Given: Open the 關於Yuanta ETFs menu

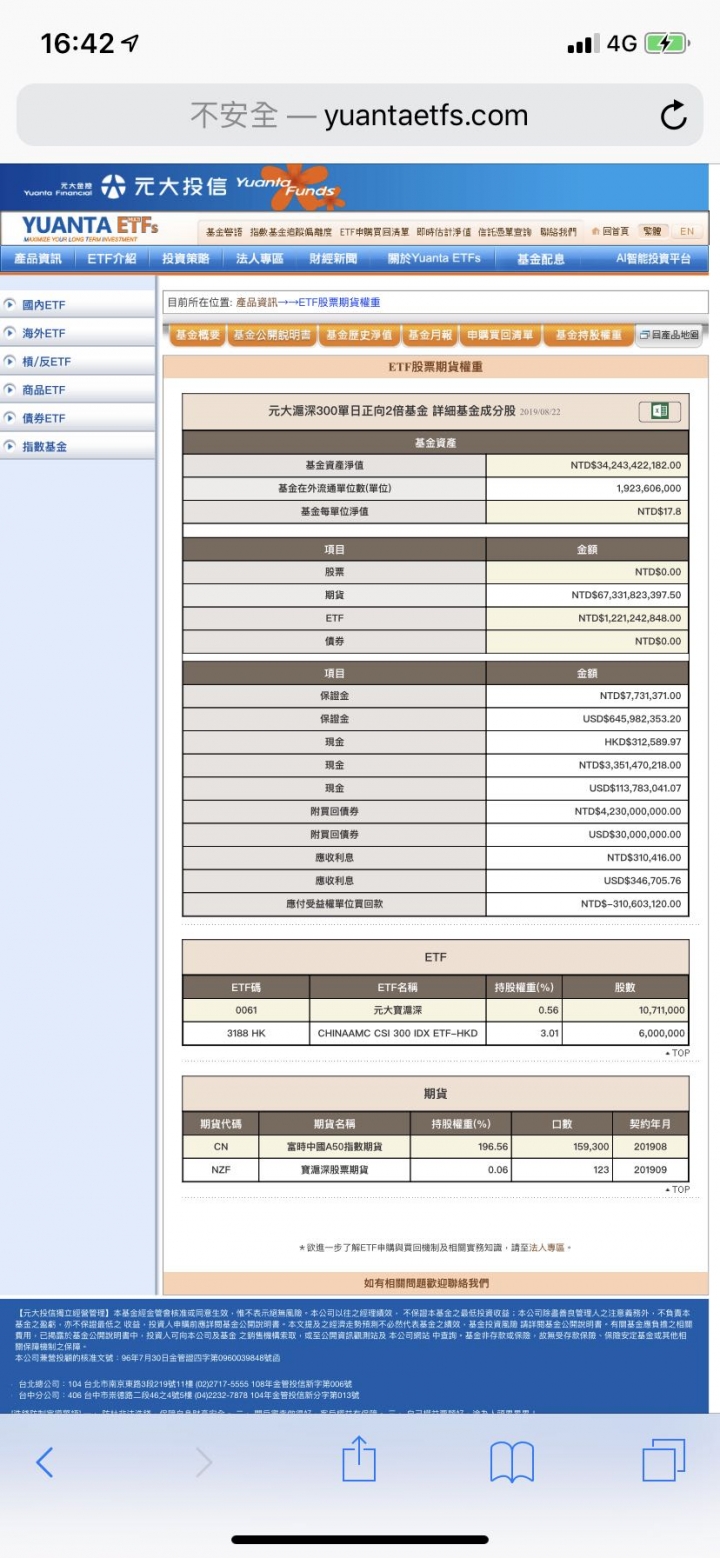Looking at the screenshot, I should pyautogui.click(x=434, y=259).
